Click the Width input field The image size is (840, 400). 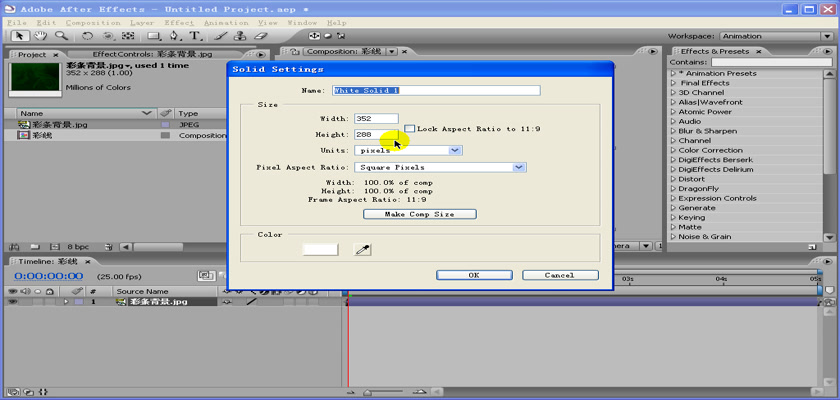pos(376,118)
